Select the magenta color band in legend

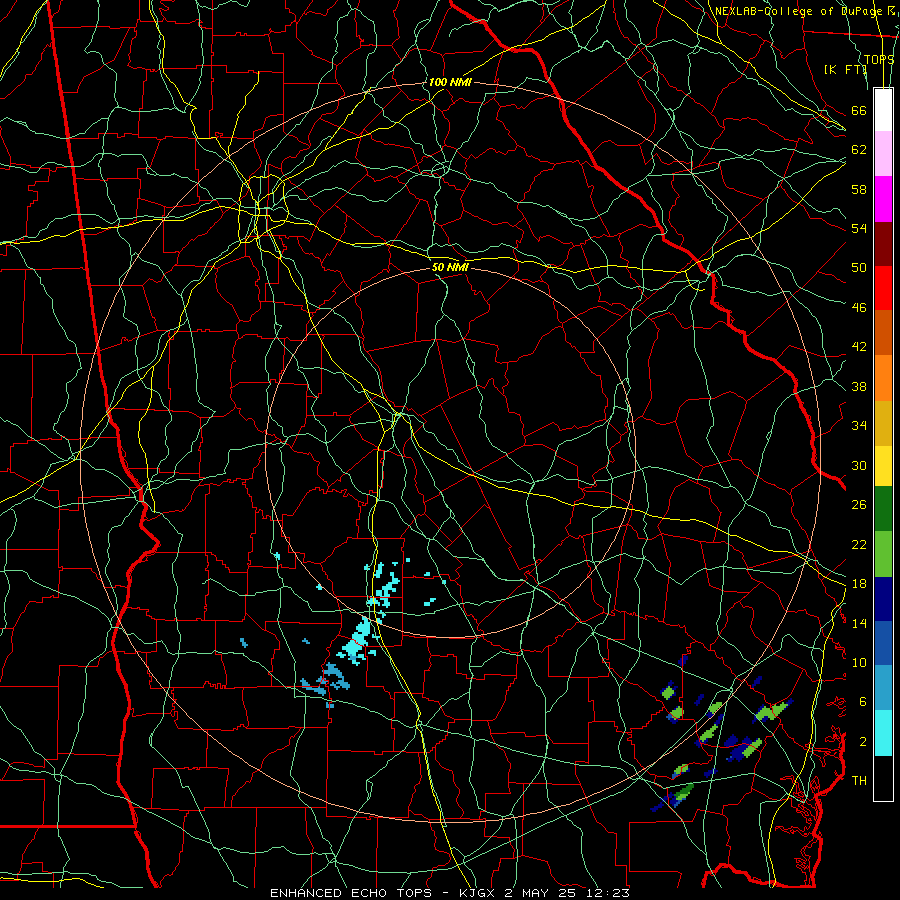[883, 199]
